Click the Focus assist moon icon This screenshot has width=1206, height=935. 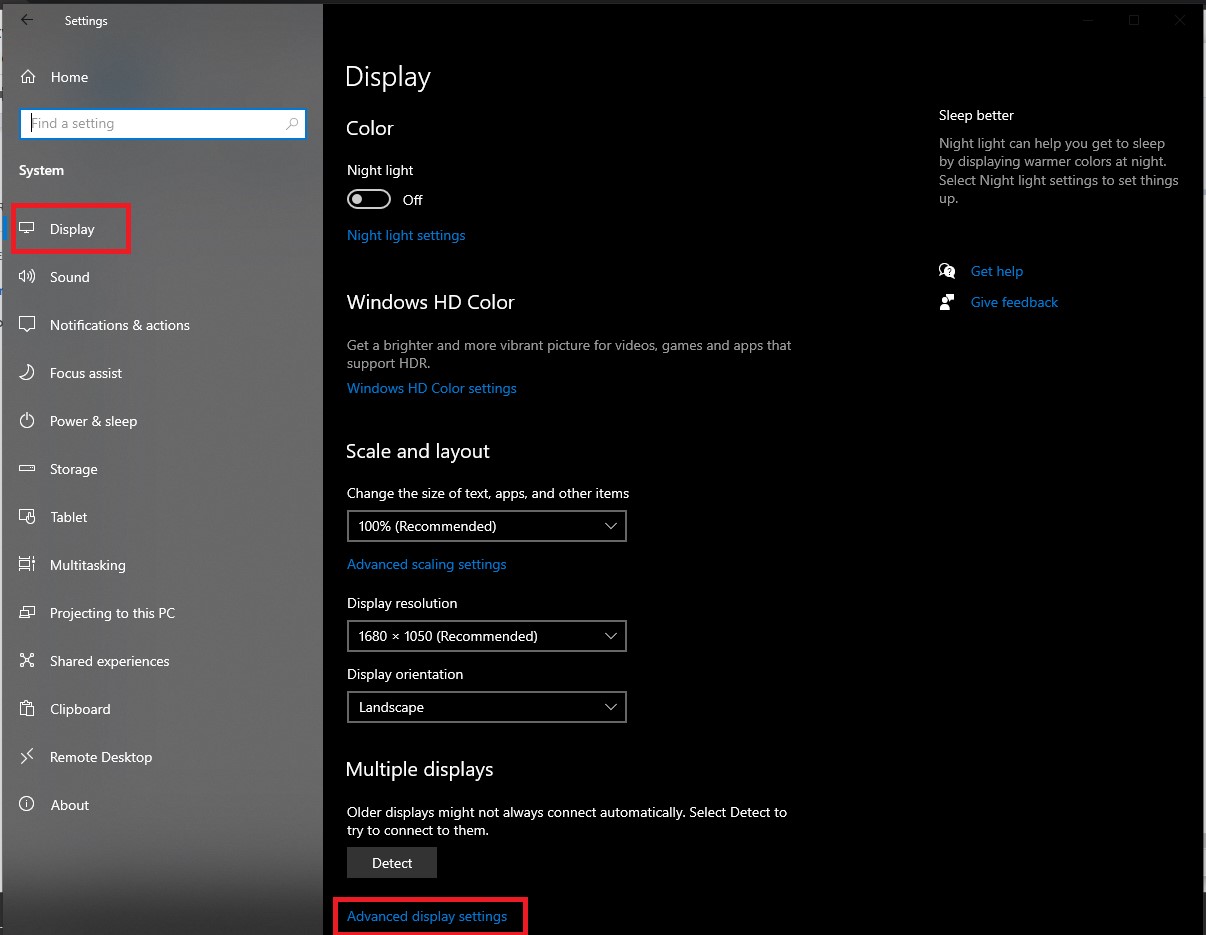tap(28, 373)
